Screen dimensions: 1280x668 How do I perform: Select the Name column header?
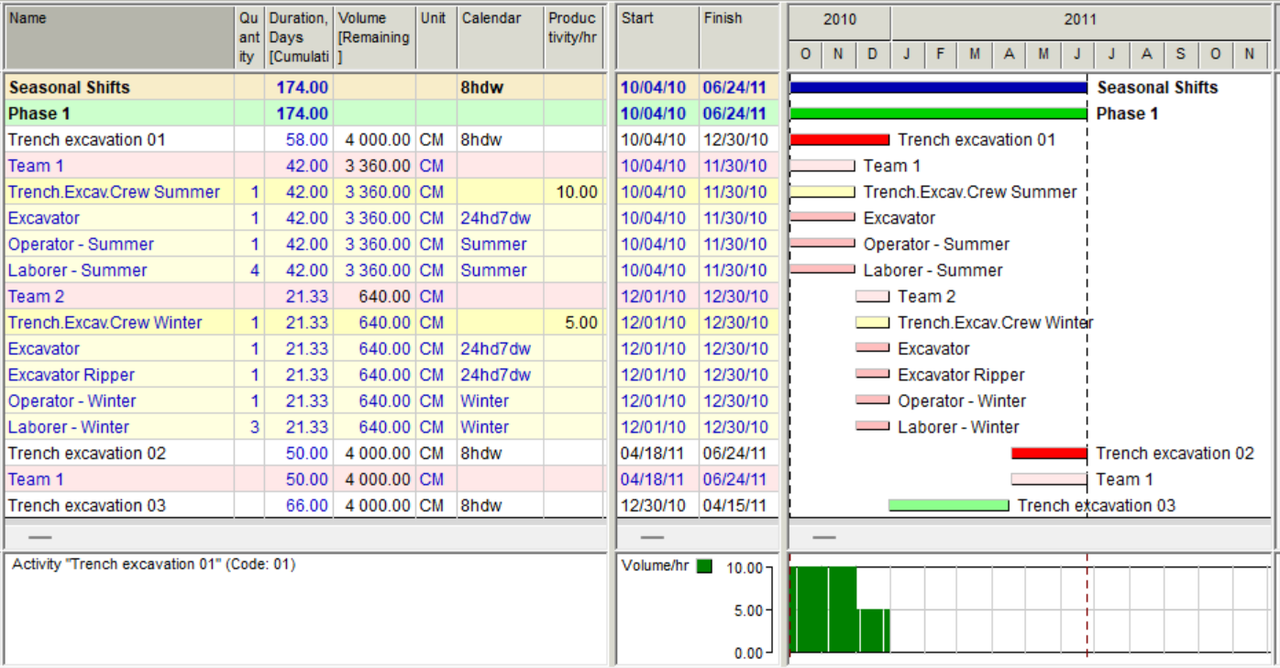point(120,37)
